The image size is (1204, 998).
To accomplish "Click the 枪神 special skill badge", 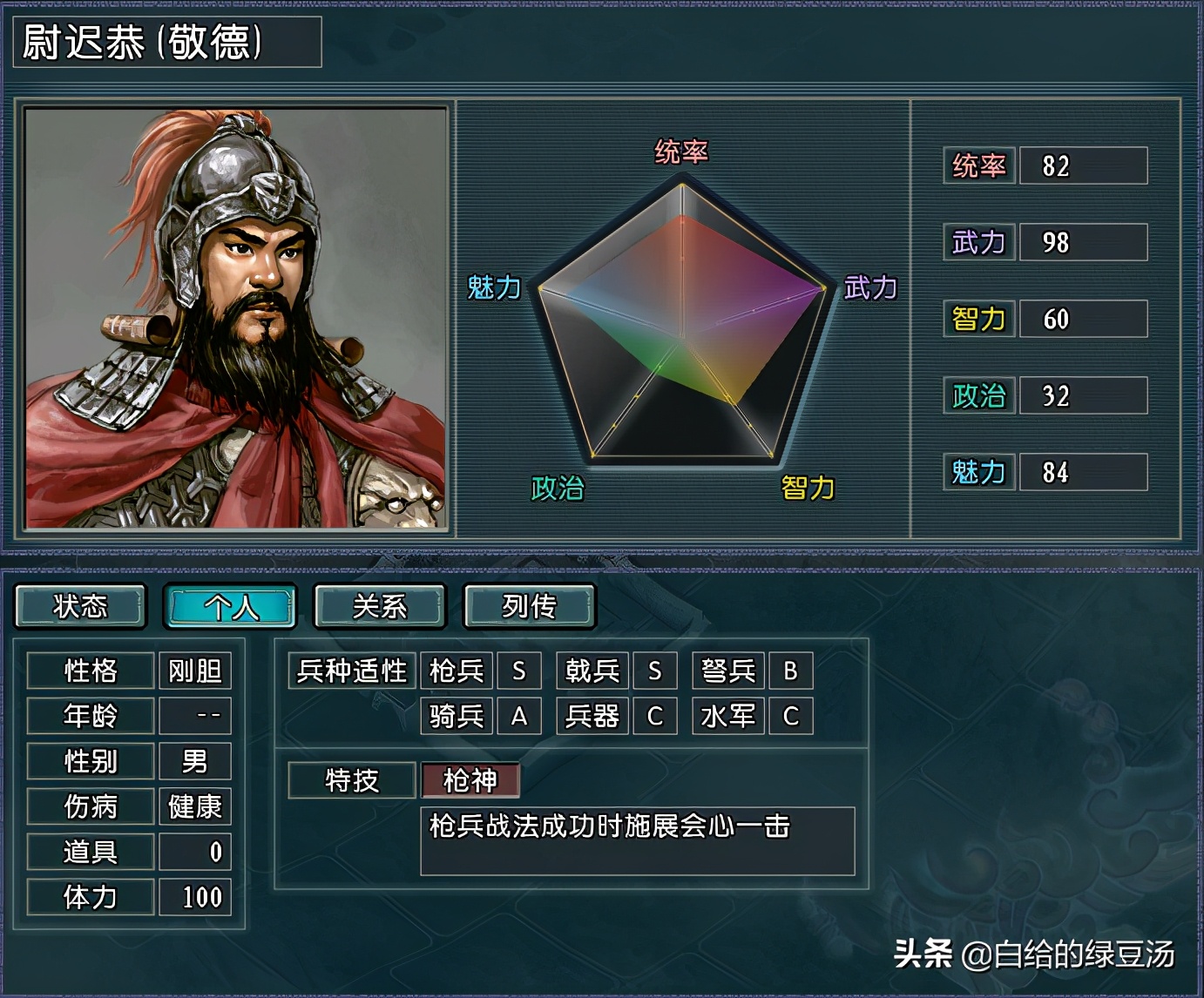I will (x=470, y=780).
